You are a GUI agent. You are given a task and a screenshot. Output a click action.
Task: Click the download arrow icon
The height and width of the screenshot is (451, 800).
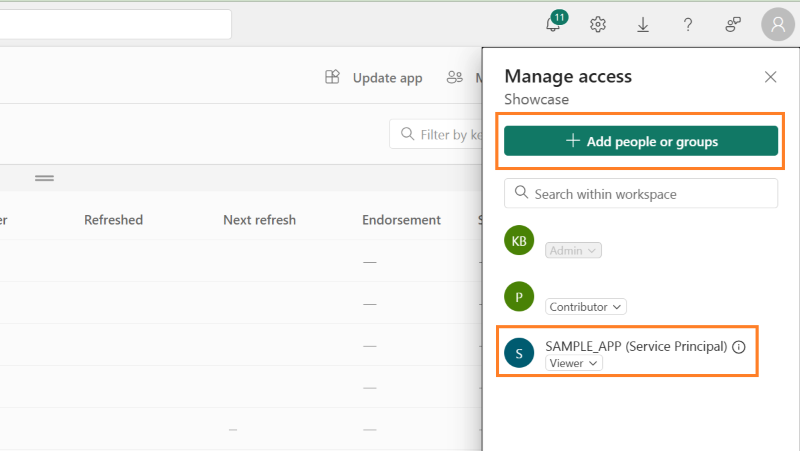click(643, 25)
